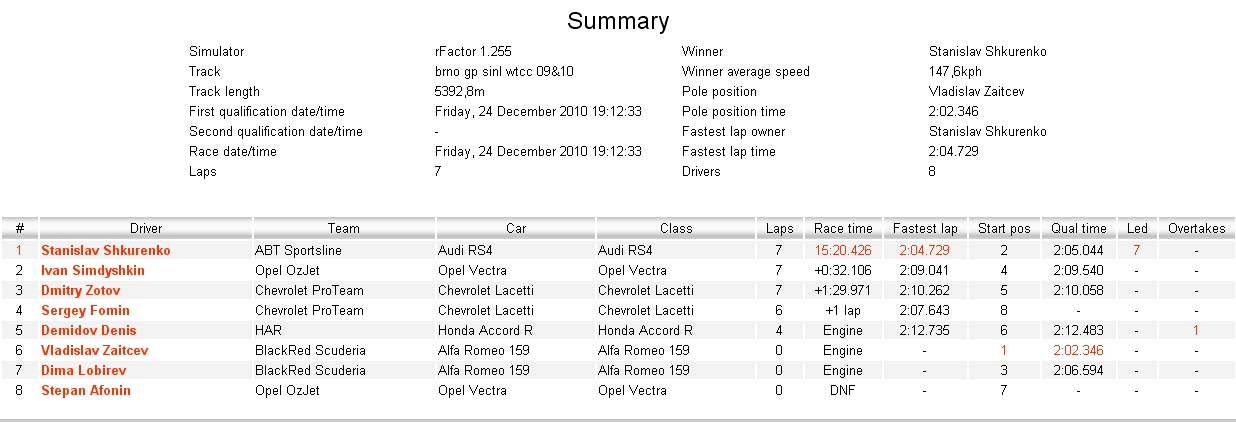Open Dima Lobirev driver link
Viewport: 1236px width, 422px height.
83,370
